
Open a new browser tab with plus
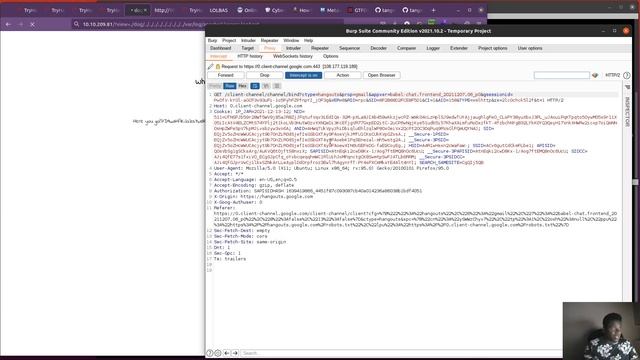[x=433, y=10]
